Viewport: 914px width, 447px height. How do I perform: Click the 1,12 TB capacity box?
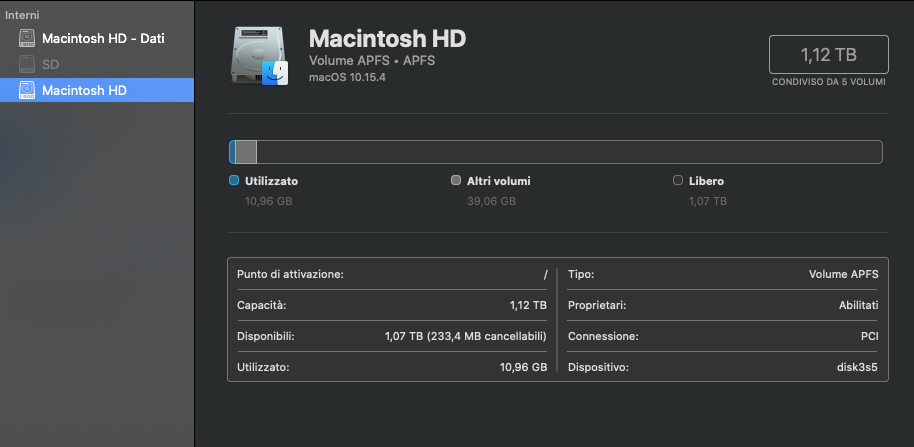click(829, 55)
